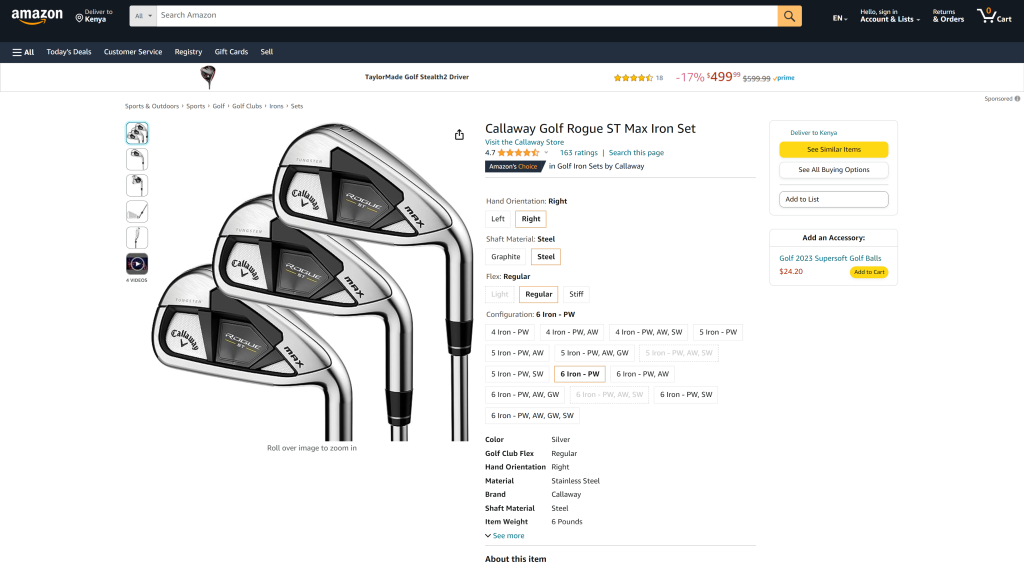Screen dimensions: 1024x569
Task: Select the fourth product thumbnail
Action: [x=137, y=212]
